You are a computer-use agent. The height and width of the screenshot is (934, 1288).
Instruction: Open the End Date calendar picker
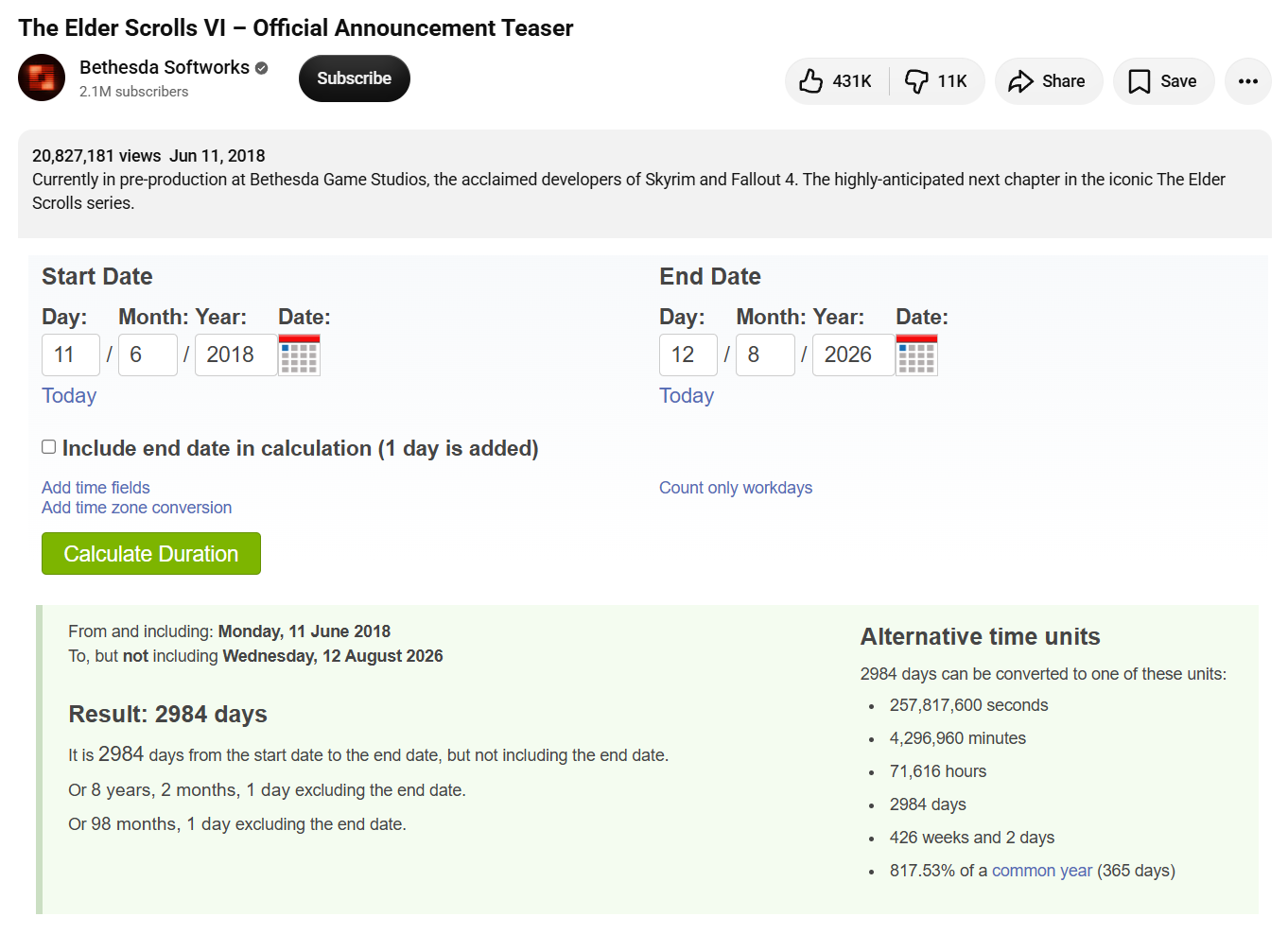916,355
